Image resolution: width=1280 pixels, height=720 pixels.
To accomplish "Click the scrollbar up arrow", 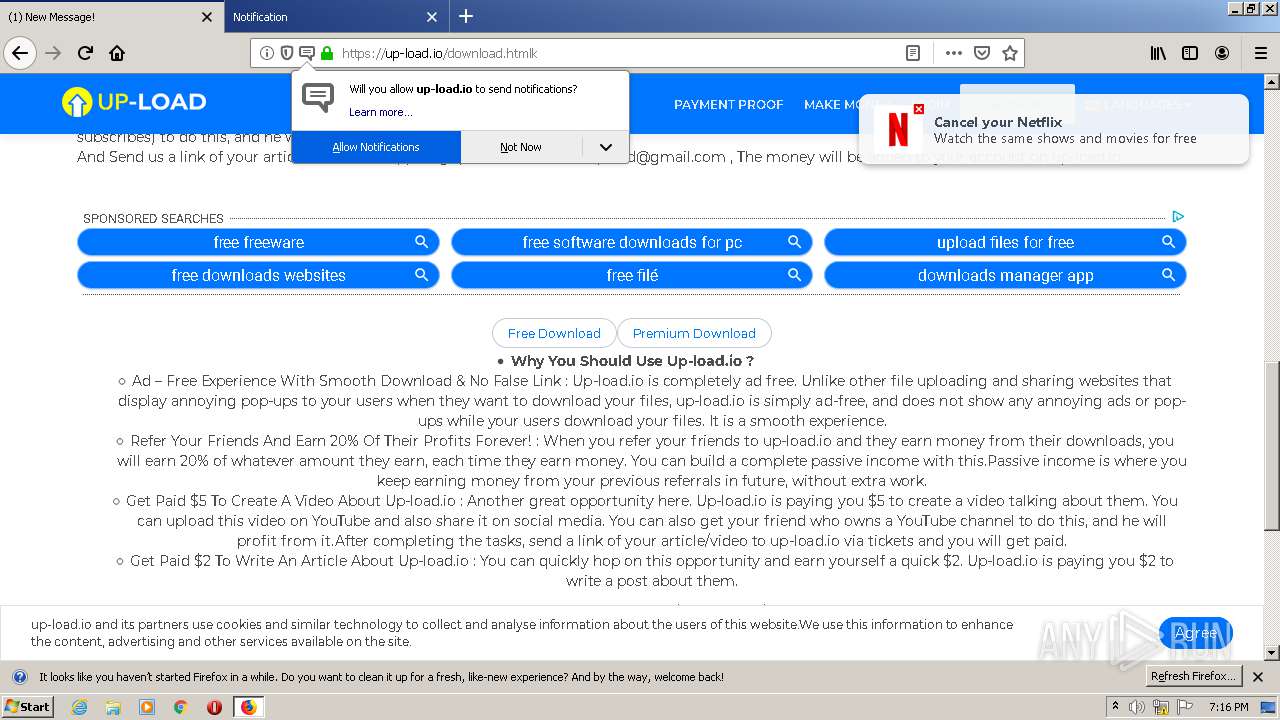I will (x=1271, y=82).
